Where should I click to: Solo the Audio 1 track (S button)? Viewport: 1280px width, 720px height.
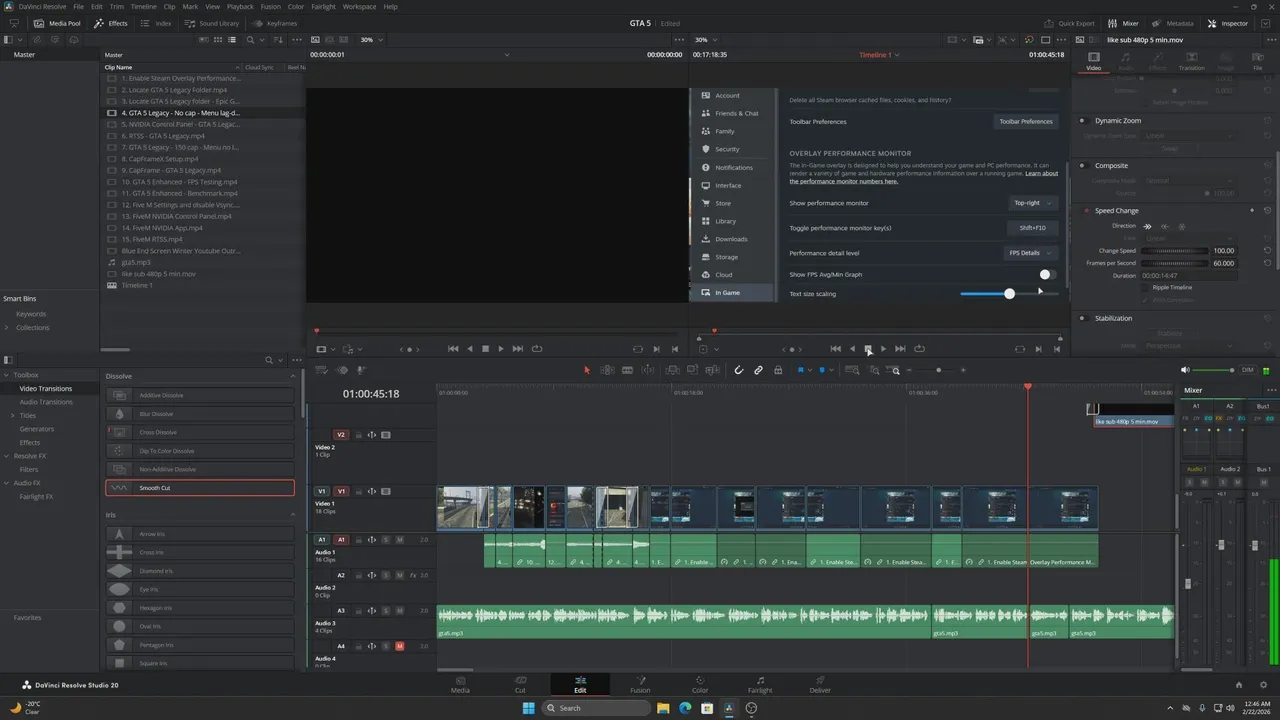(x=385, y=540)
